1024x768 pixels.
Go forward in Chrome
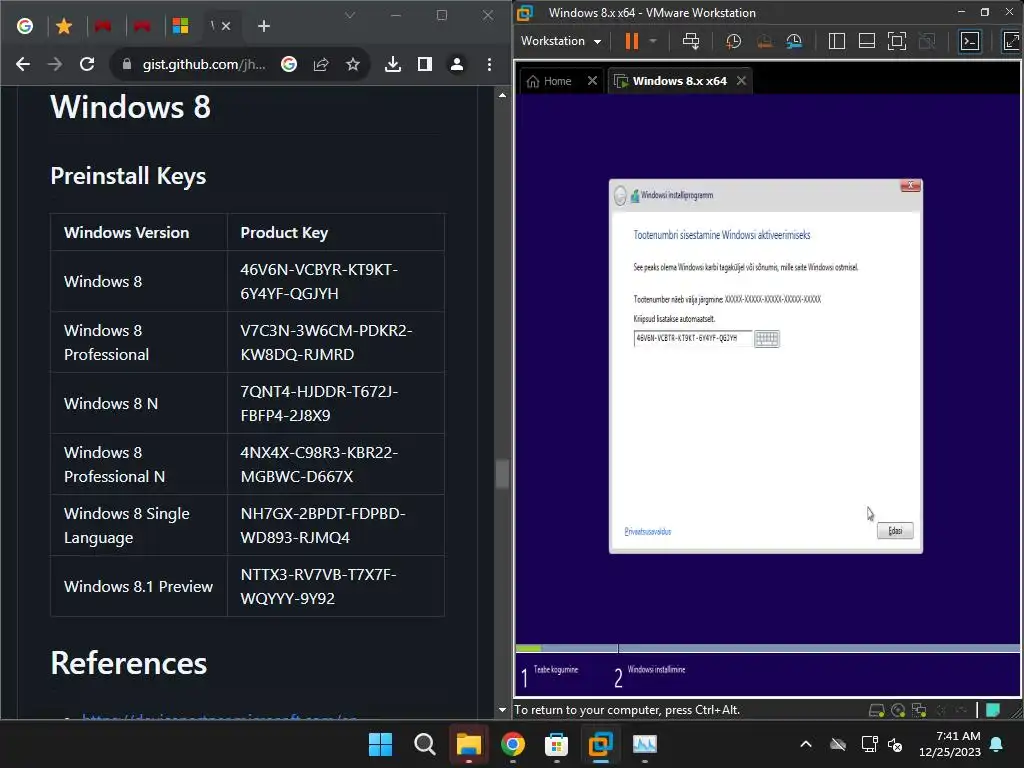[55, 64]
